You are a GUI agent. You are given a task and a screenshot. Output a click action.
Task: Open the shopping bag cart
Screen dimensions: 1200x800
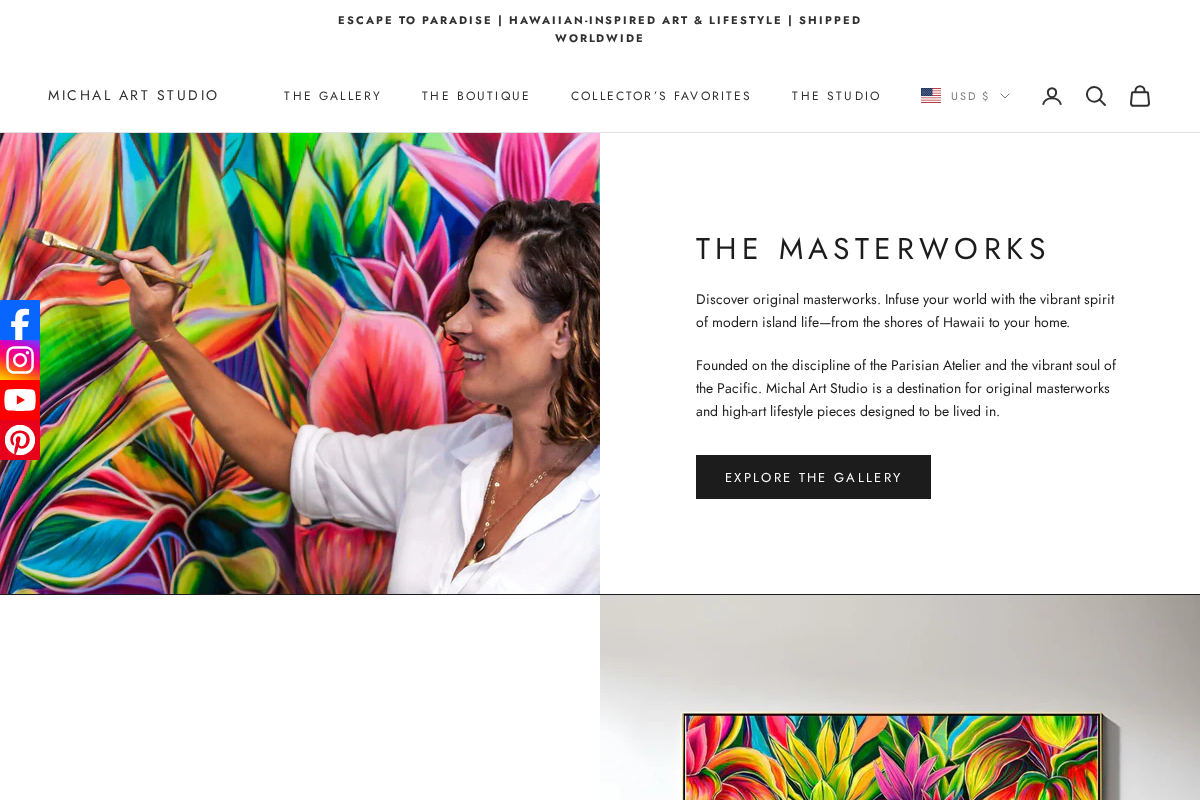coord(1140,96)
